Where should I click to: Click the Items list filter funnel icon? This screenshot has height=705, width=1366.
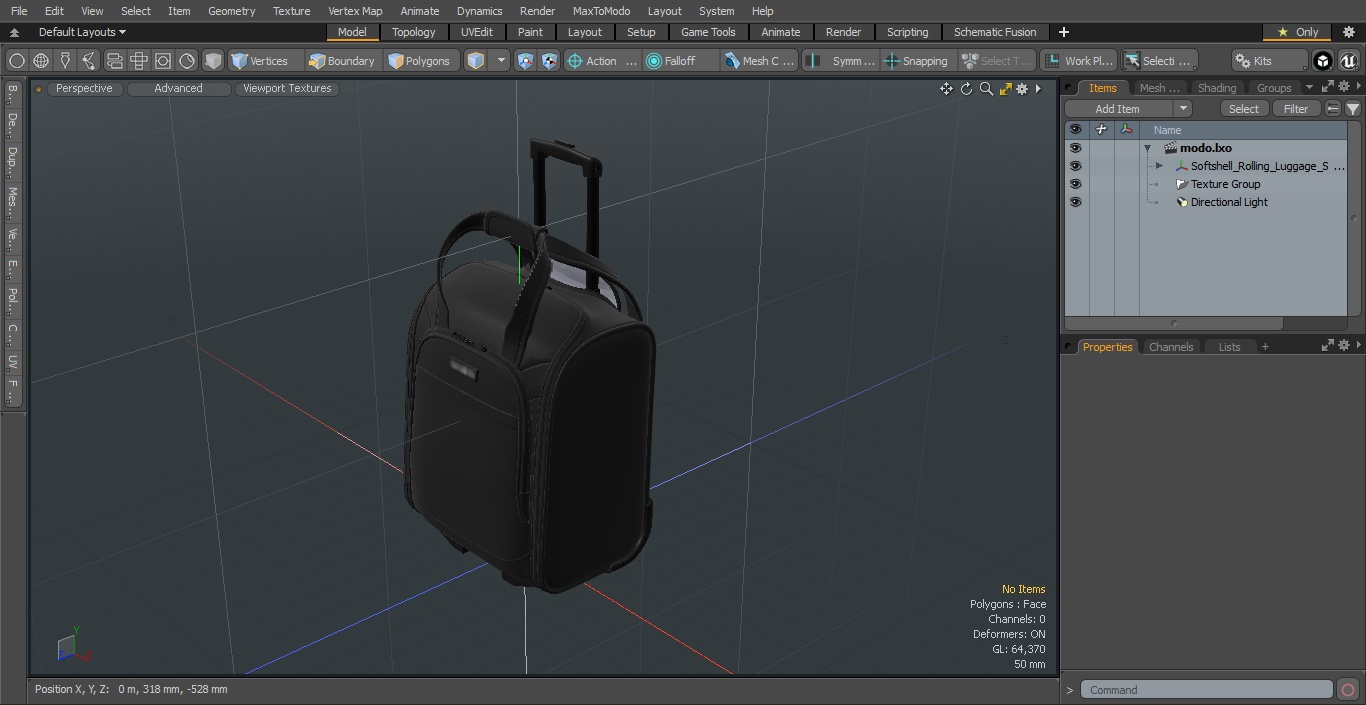point(1353,109)
